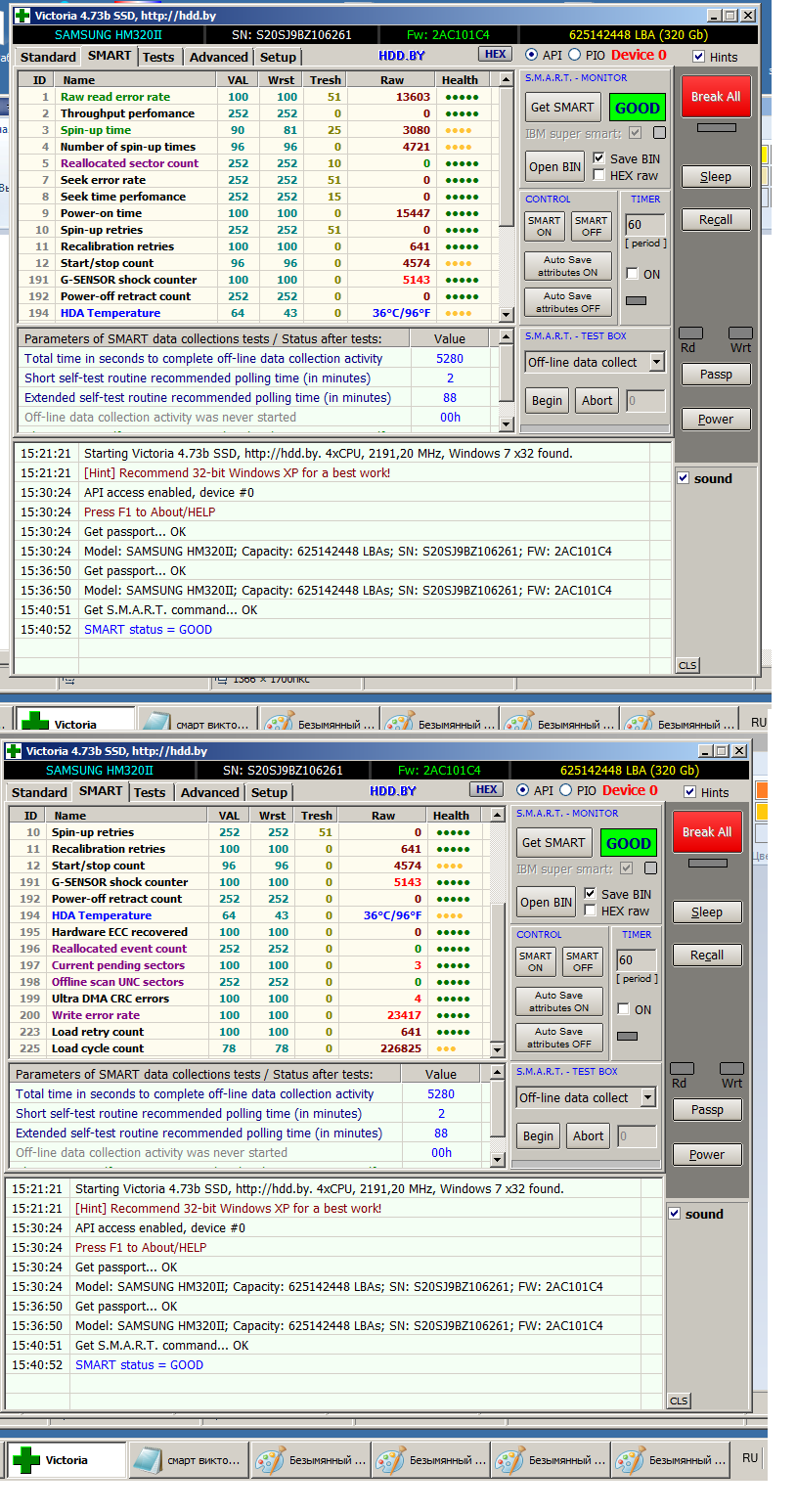
Task: Toggle the Hints checkbox in the upper window
Action: click(698, 57)
